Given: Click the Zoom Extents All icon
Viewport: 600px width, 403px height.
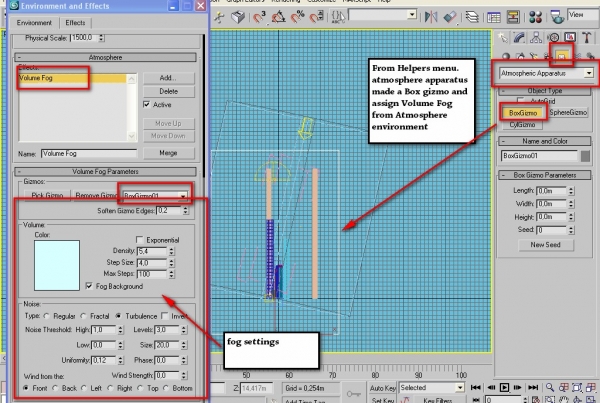Looking at the screenshot, I should [590, 387].
